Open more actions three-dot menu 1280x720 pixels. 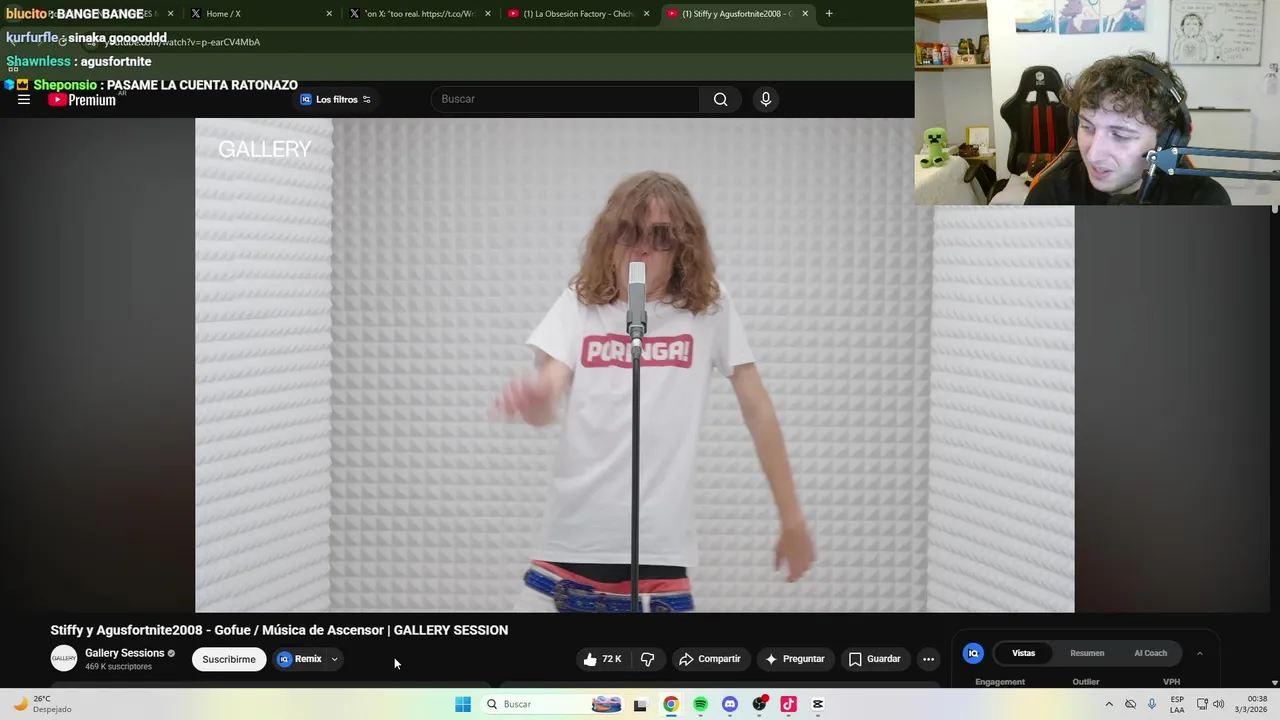[928, 659]
